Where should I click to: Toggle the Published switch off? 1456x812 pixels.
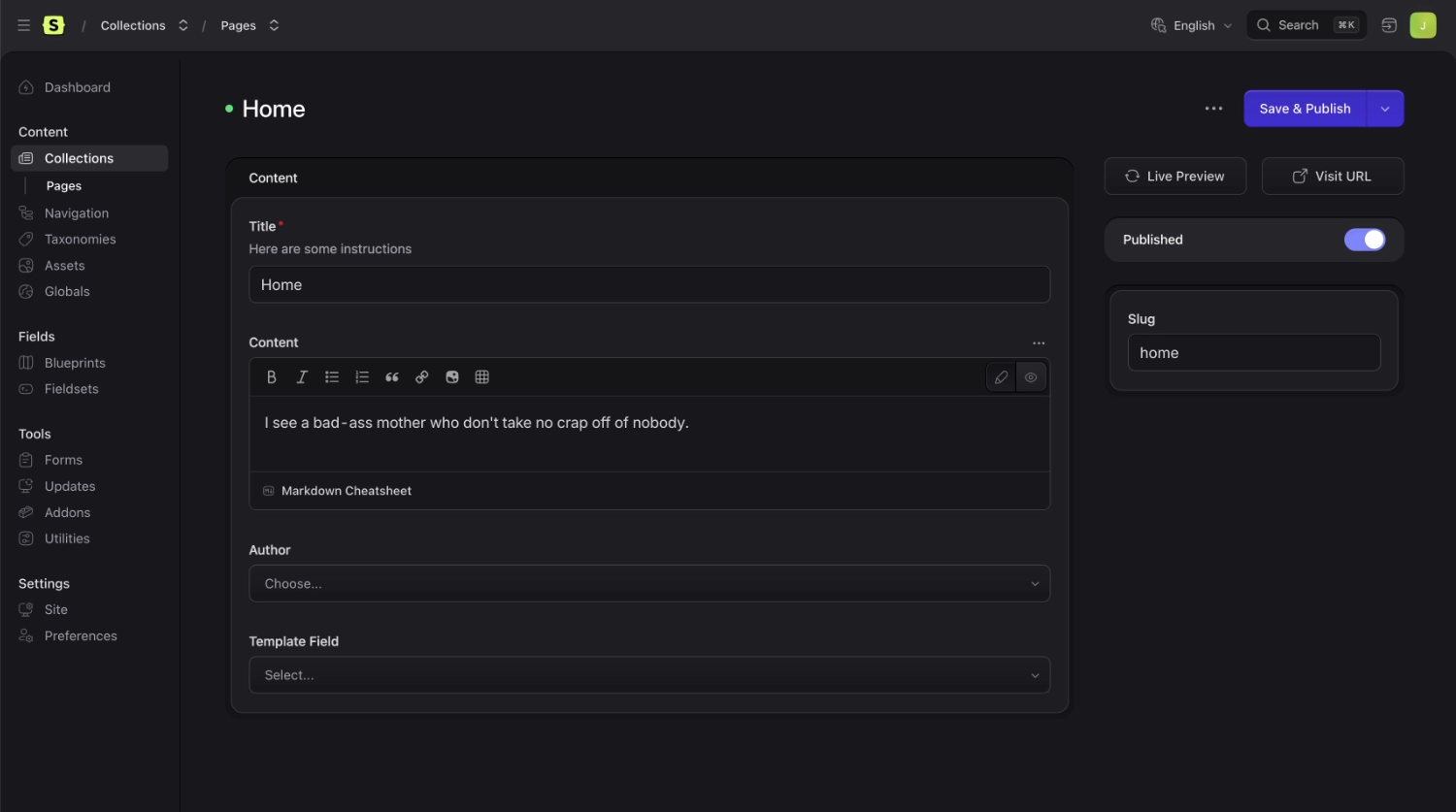1365,240
